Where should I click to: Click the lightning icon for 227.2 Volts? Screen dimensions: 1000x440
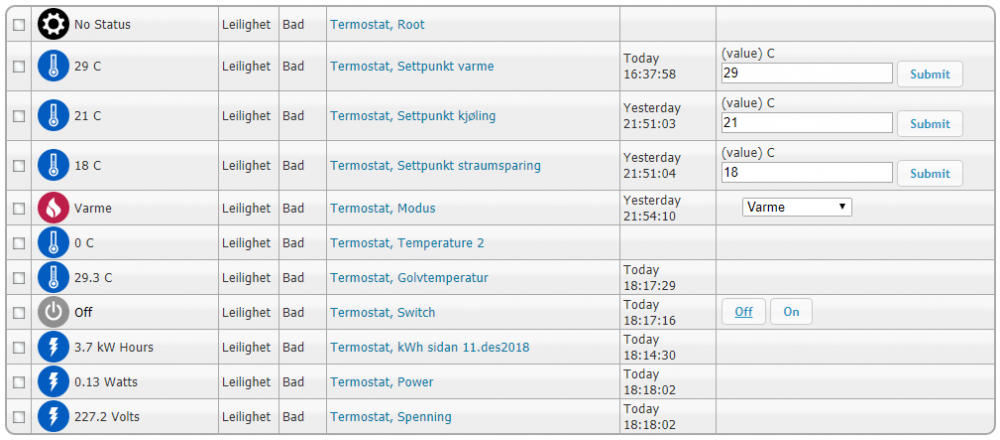(x=54, y=416)
